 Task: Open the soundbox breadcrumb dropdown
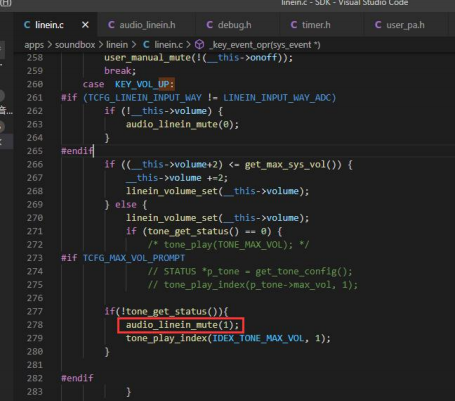click(x=75, y=45)
